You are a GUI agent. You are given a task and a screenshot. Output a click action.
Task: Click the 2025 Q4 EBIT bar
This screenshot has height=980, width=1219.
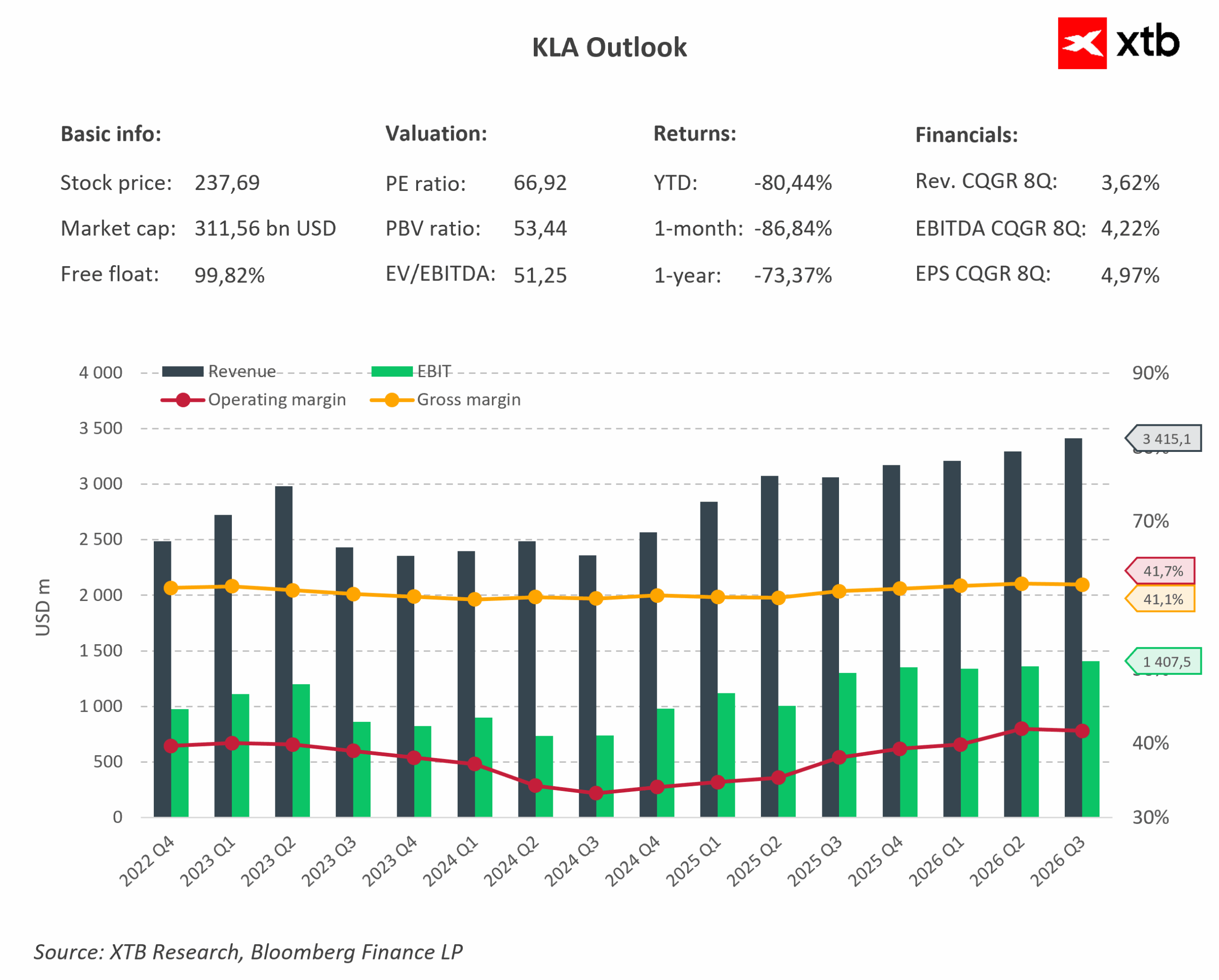pos(909,742)
